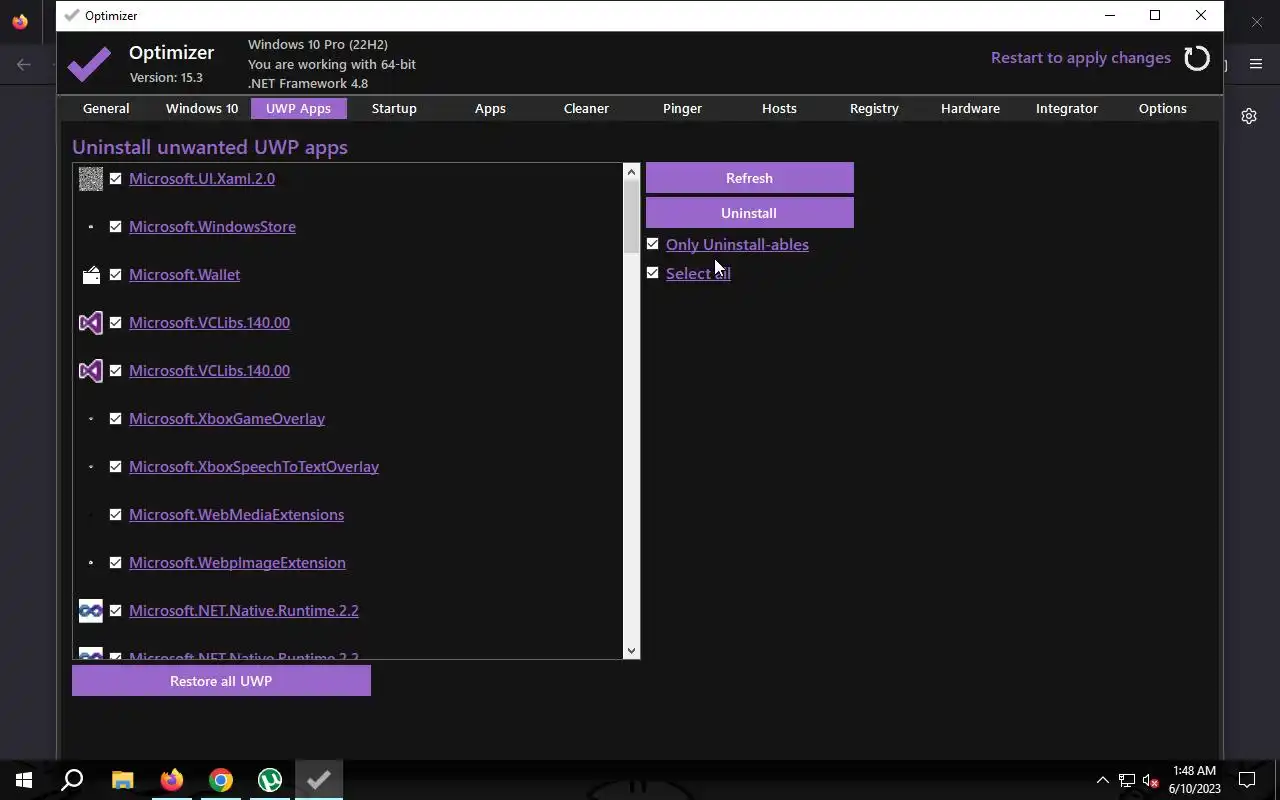1280x800 pixels.
Task: Show hidden system tray icons
Action: (1103, 780)
